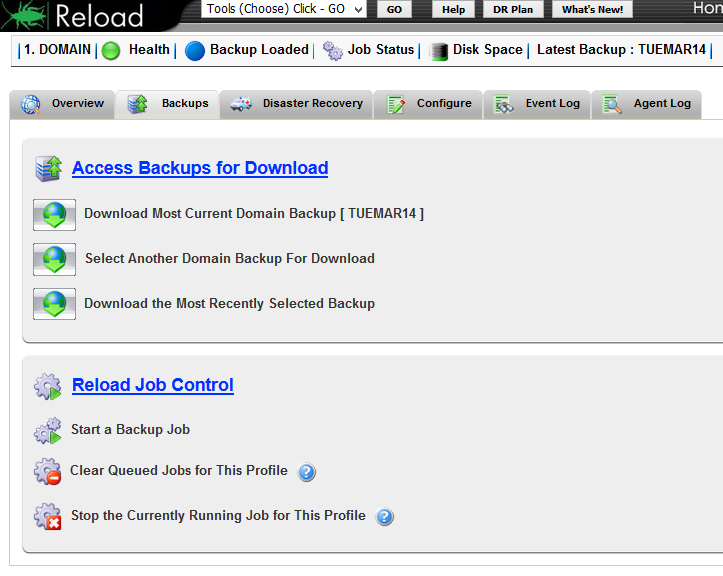Click the Health status label
The image size is (723, 576).
pyautogui.click(x=149, y=50)
